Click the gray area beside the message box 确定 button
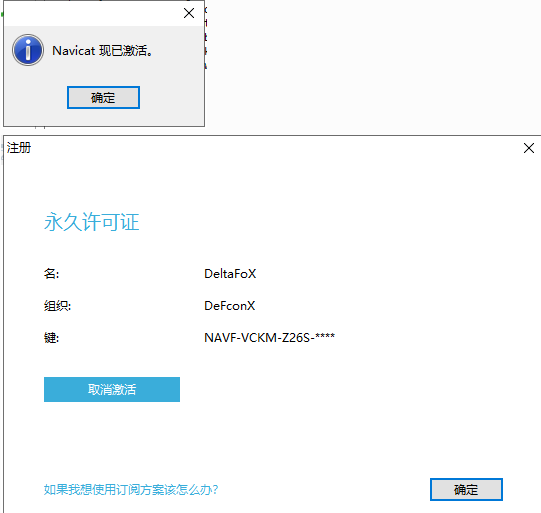541x513 pixels. 172,98
